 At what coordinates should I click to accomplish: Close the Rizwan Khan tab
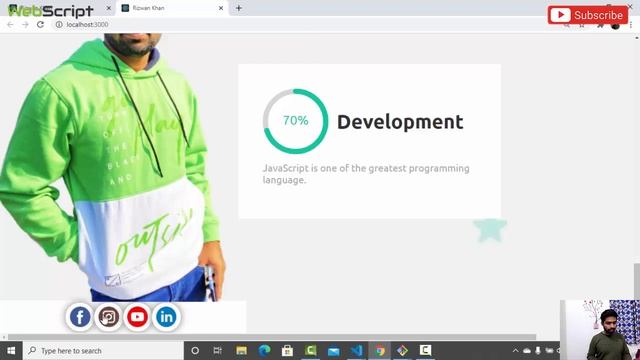coord(221,8)
